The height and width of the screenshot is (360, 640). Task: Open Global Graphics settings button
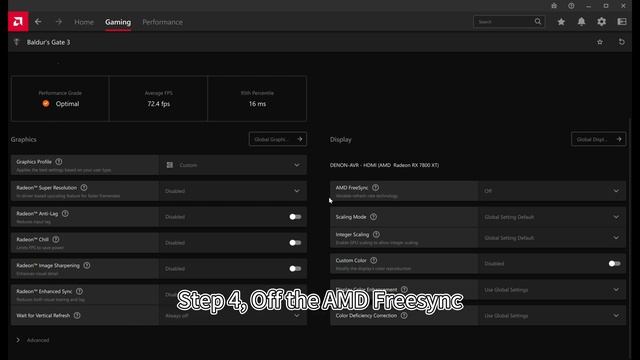[x=278, y=139]
